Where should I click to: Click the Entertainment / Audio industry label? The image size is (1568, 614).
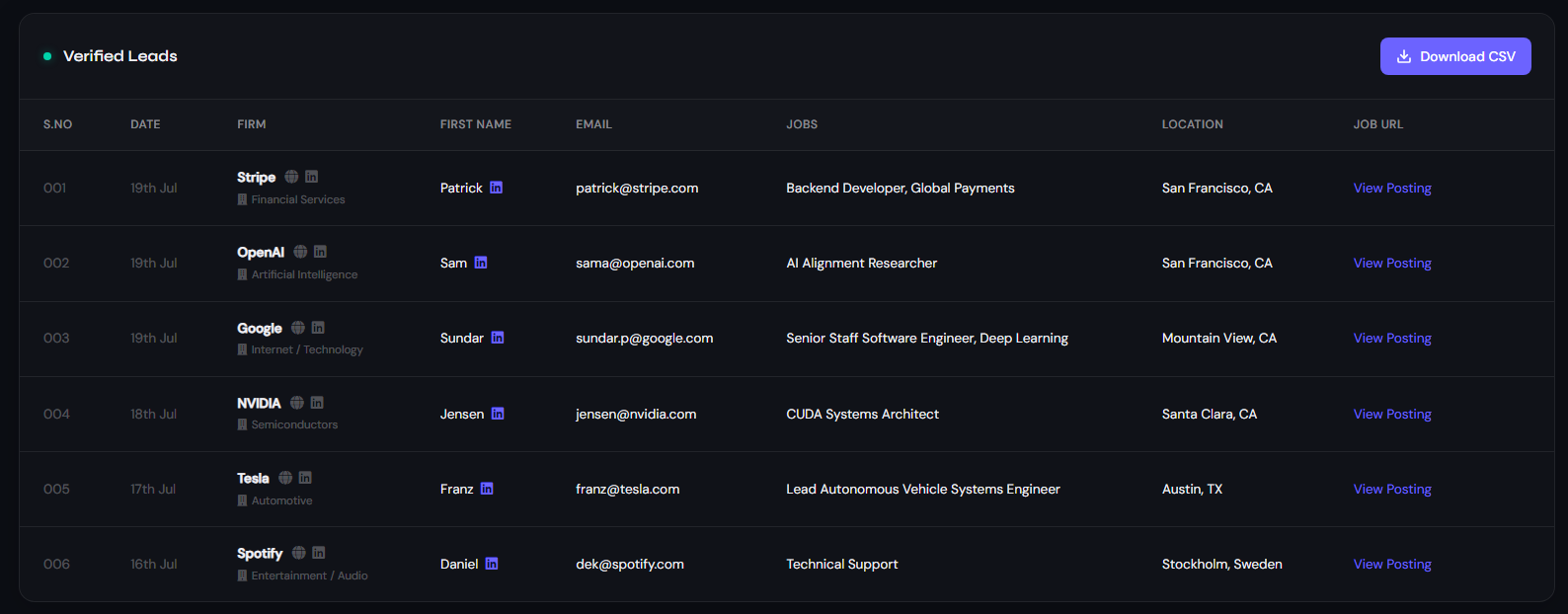[x=310, y=576]
